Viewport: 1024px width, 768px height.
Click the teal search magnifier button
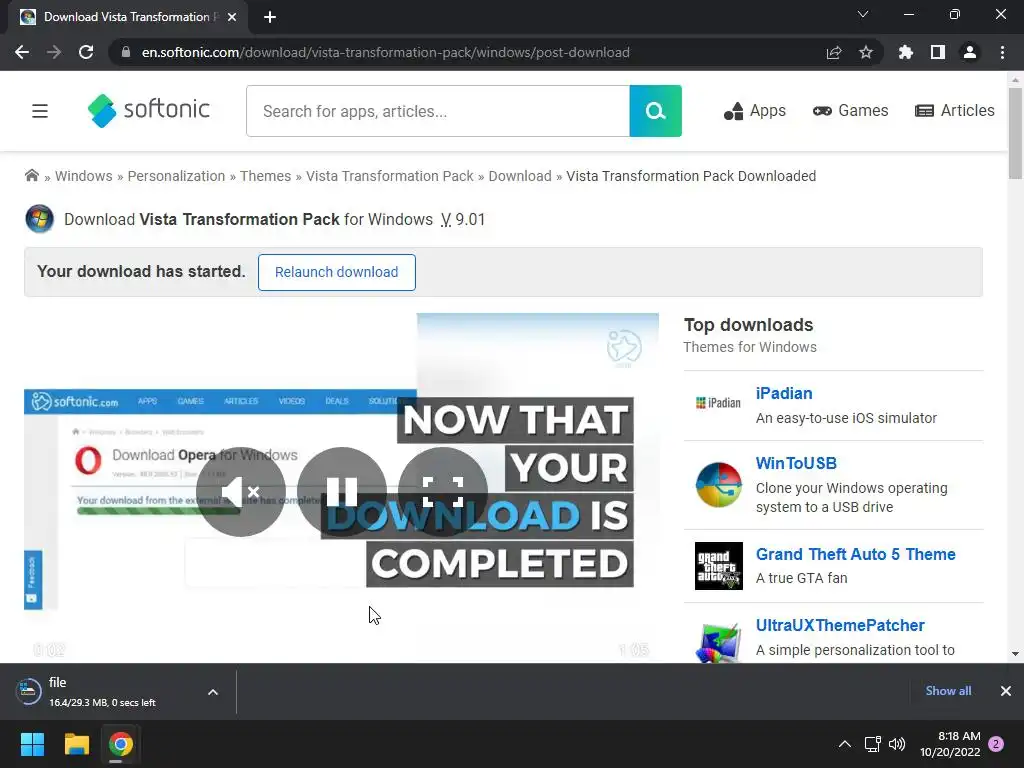[x=655, y=111]
